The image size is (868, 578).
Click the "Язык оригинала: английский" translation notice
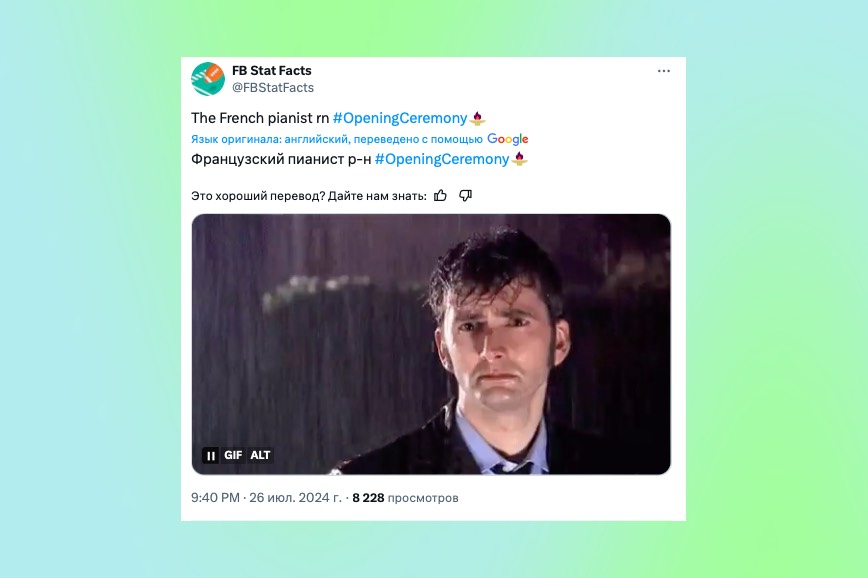click(337, 139)
